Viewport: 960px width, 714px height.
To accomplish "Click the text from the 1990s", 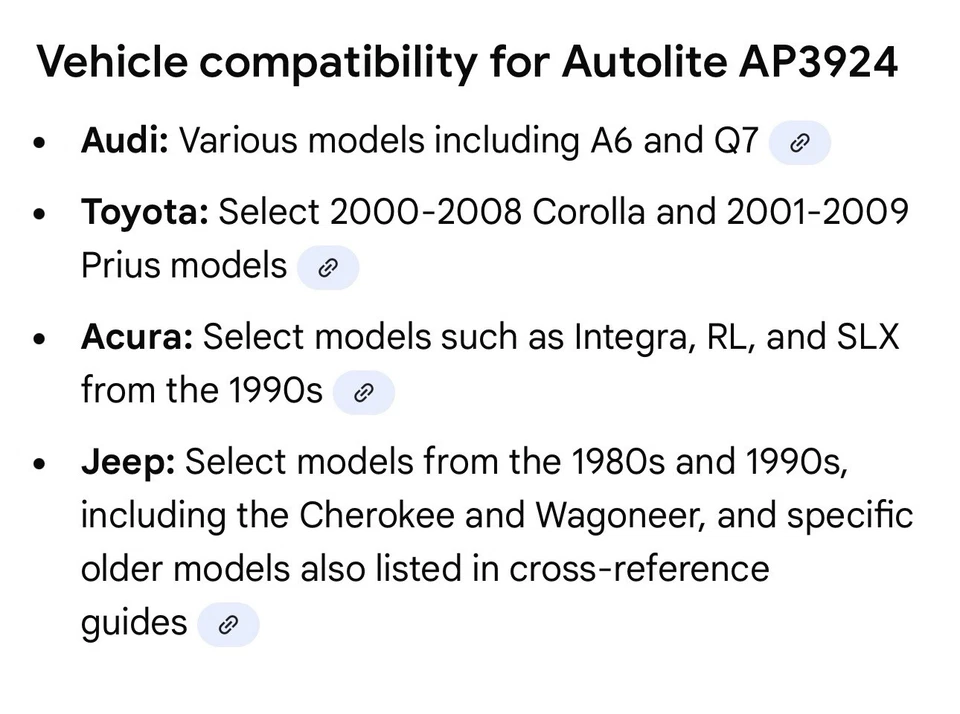I will 201,390.
